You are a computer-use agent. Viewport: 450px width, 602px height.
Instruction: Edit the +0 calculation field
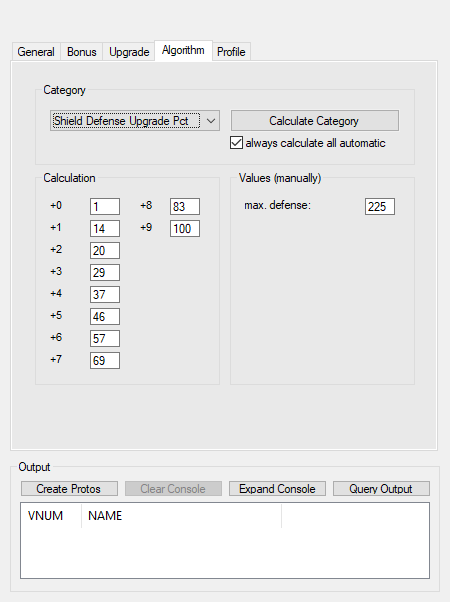[105, 207]
